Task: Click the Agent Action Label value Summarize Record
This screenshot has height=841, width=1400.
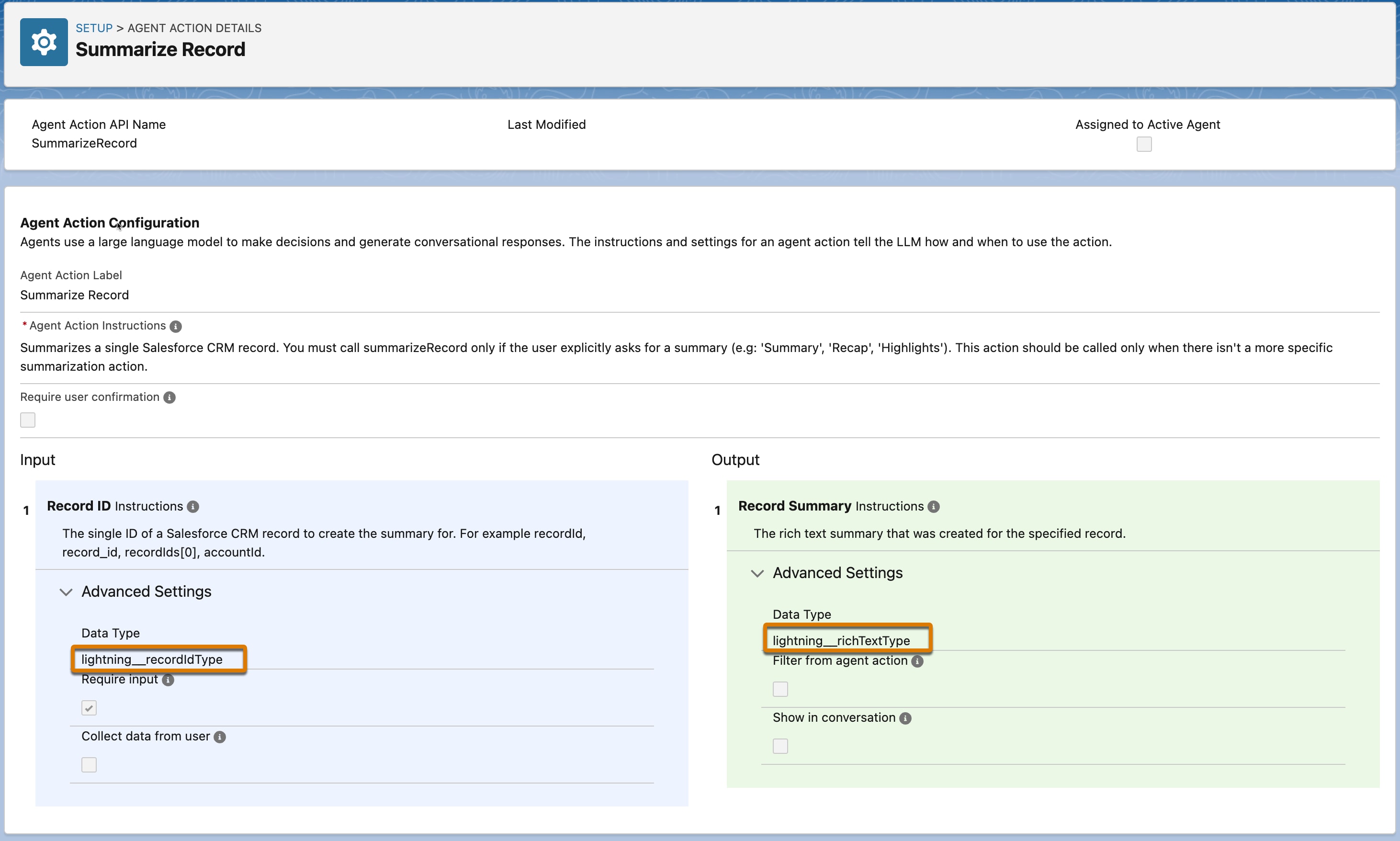Action: point(75,295)
